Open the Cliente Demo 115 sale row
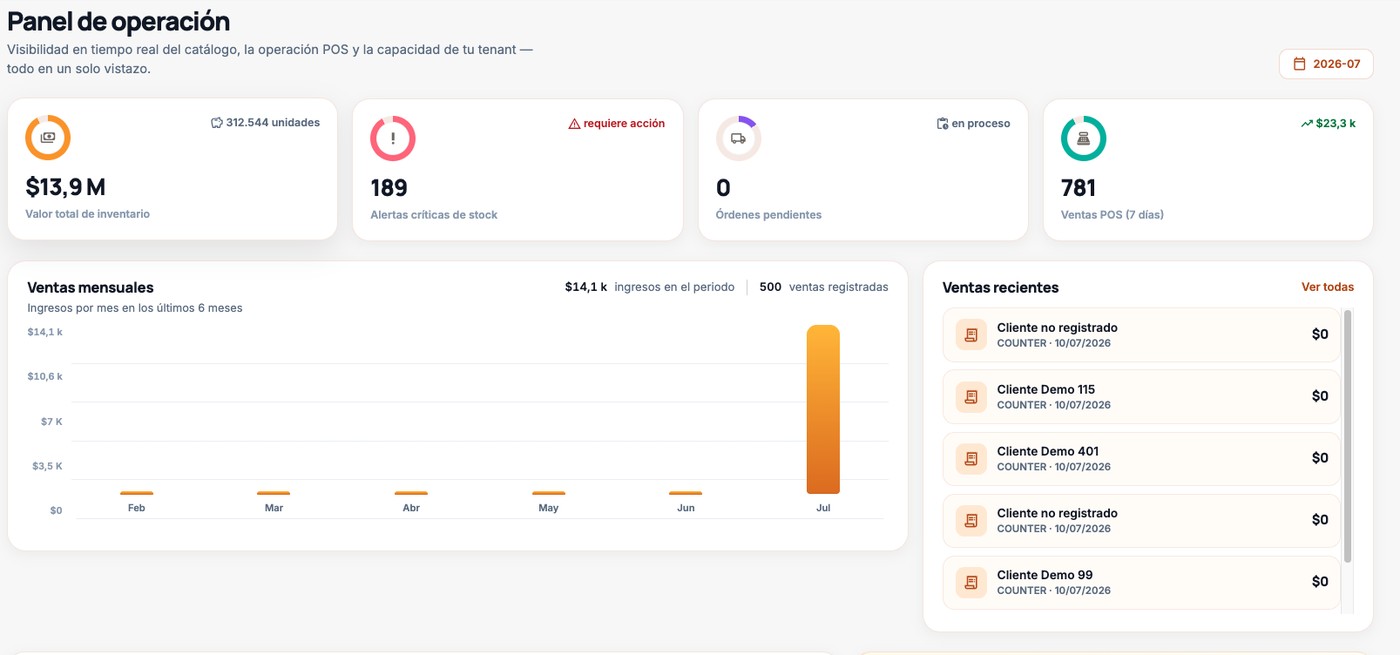The height and width of the screenshot is (655, 1400). [x=1141, y=397]
